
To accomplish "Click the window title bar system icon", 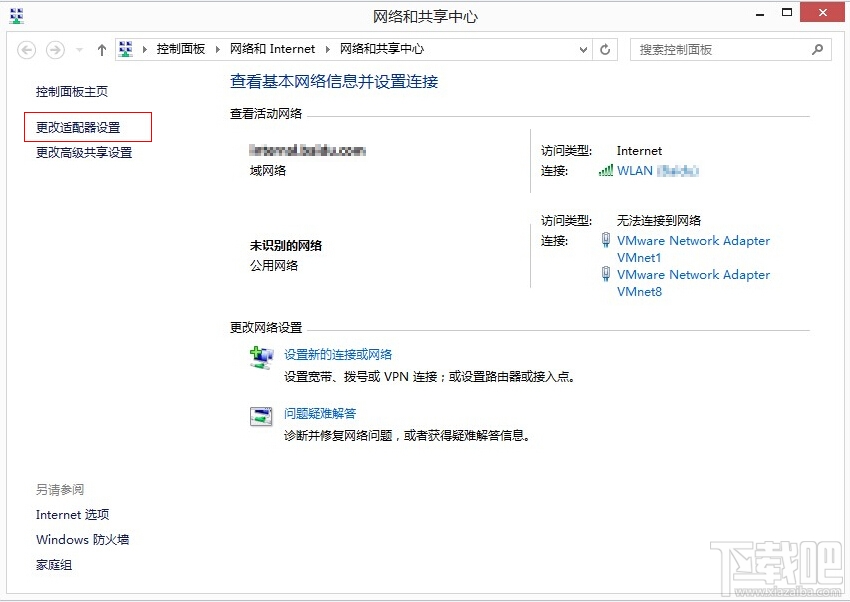I will point(17,16).
